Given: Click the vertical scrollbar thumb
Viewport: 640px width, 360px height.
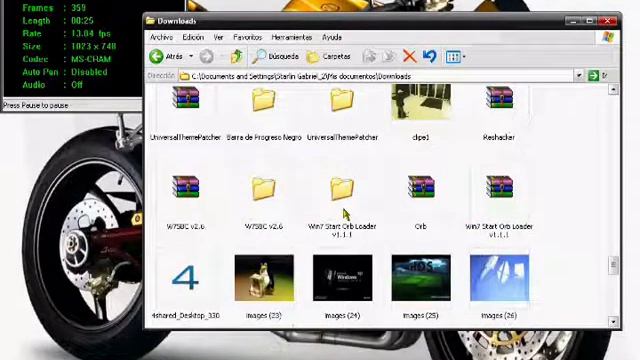Looking at the screenshot, I should click(x=613, y=265).
